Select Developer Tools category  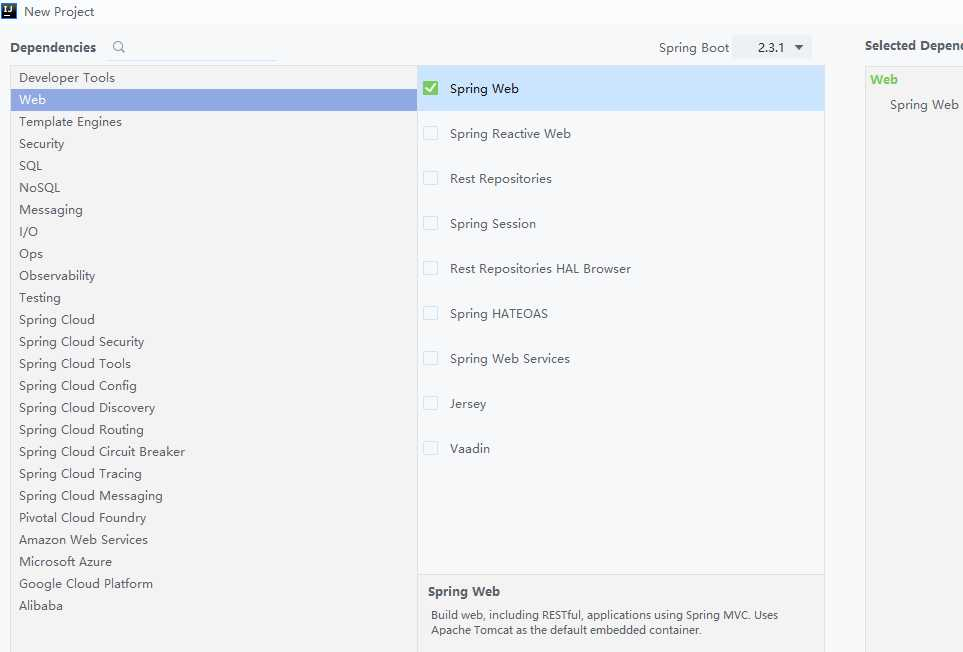point(214,77)
